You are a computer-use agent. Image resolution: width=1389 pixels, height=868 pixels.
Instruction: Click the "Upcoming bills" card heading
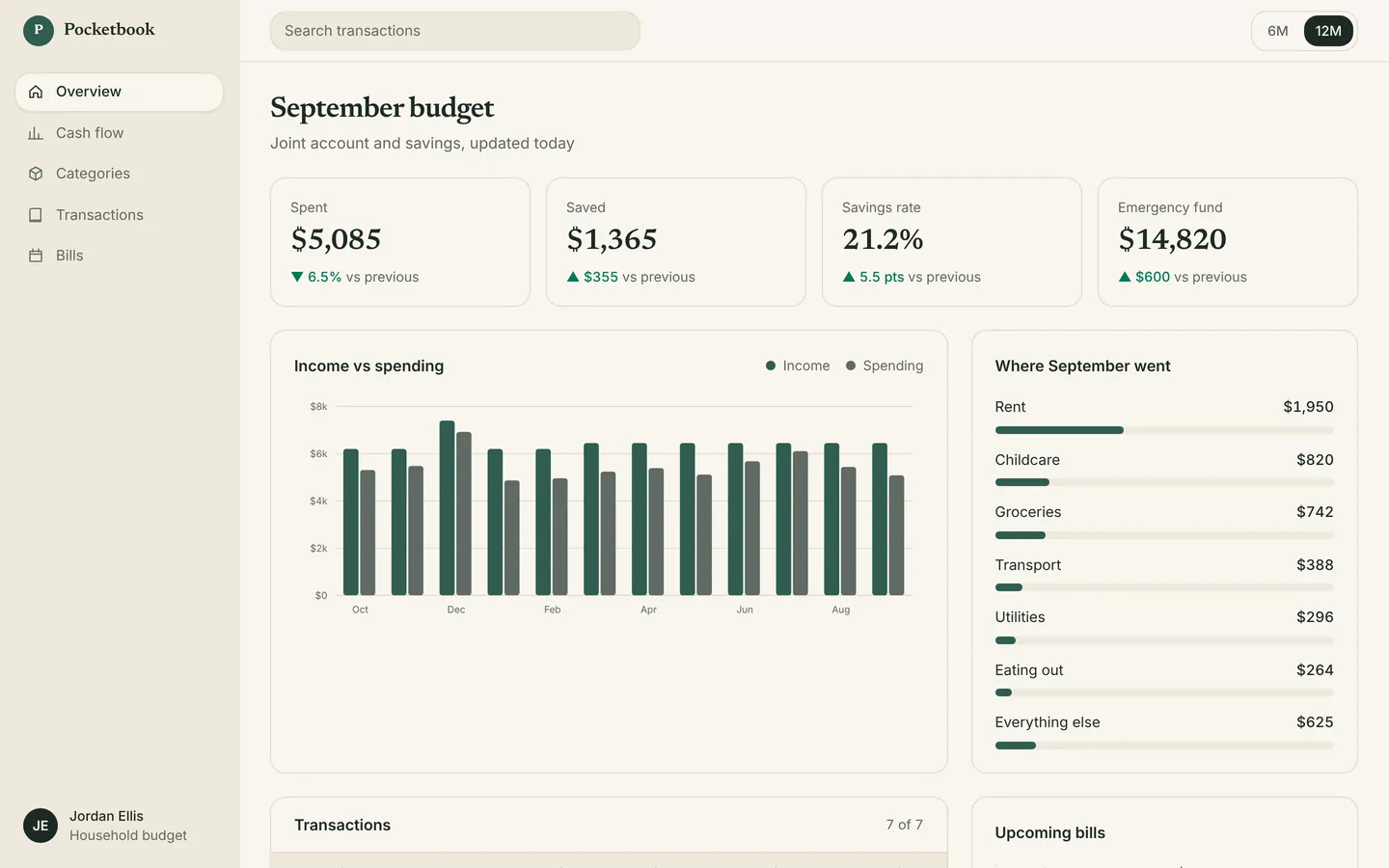point(1050,833)
